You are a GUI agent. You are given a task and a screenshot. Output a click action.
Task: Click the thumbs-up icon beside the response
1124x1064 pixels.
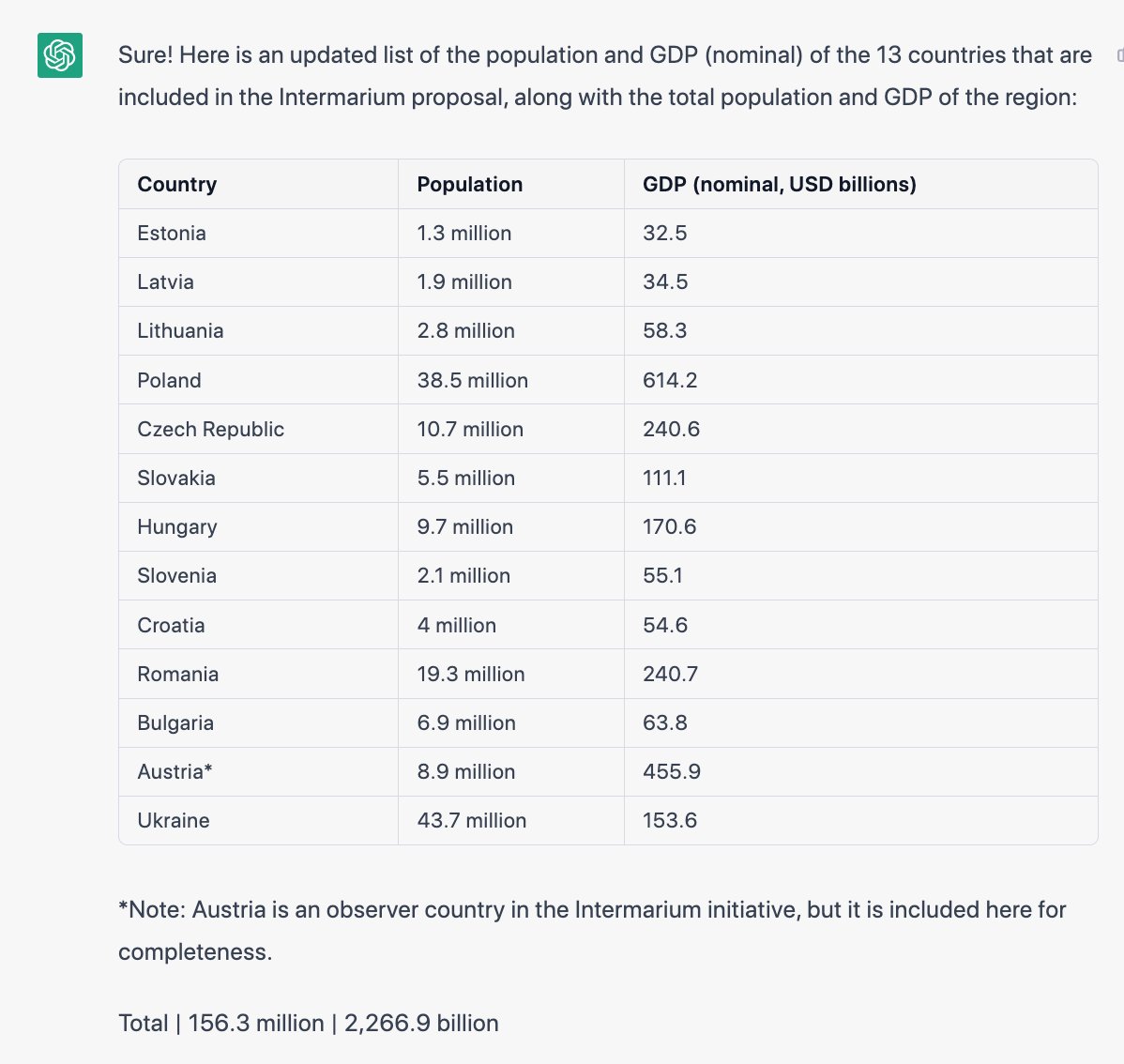coord(1120,55)
